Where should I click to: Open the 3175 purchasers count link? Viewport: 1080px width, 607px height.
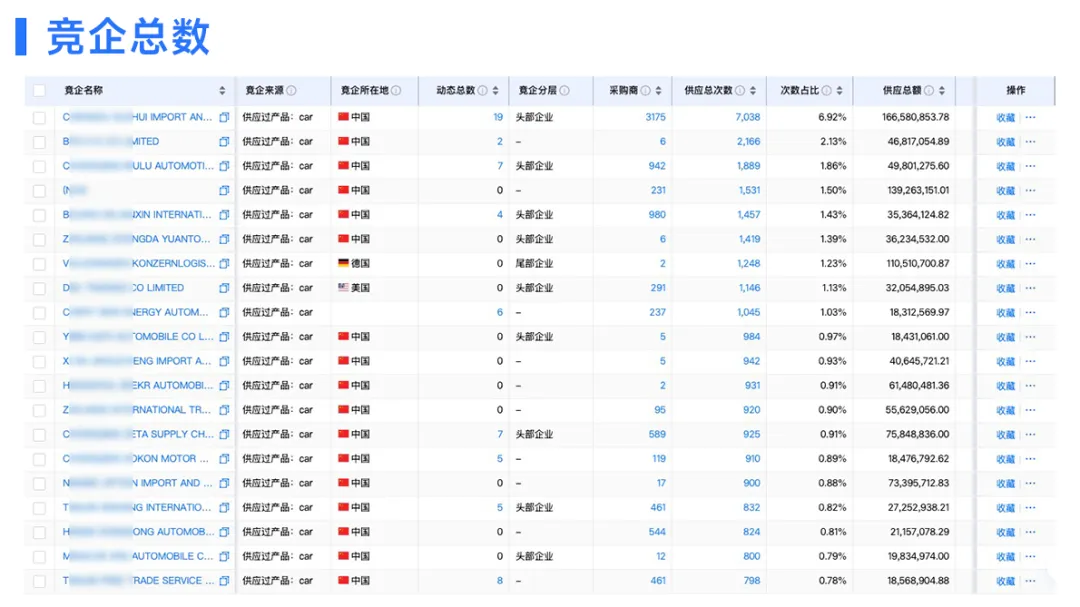(655, 117)
